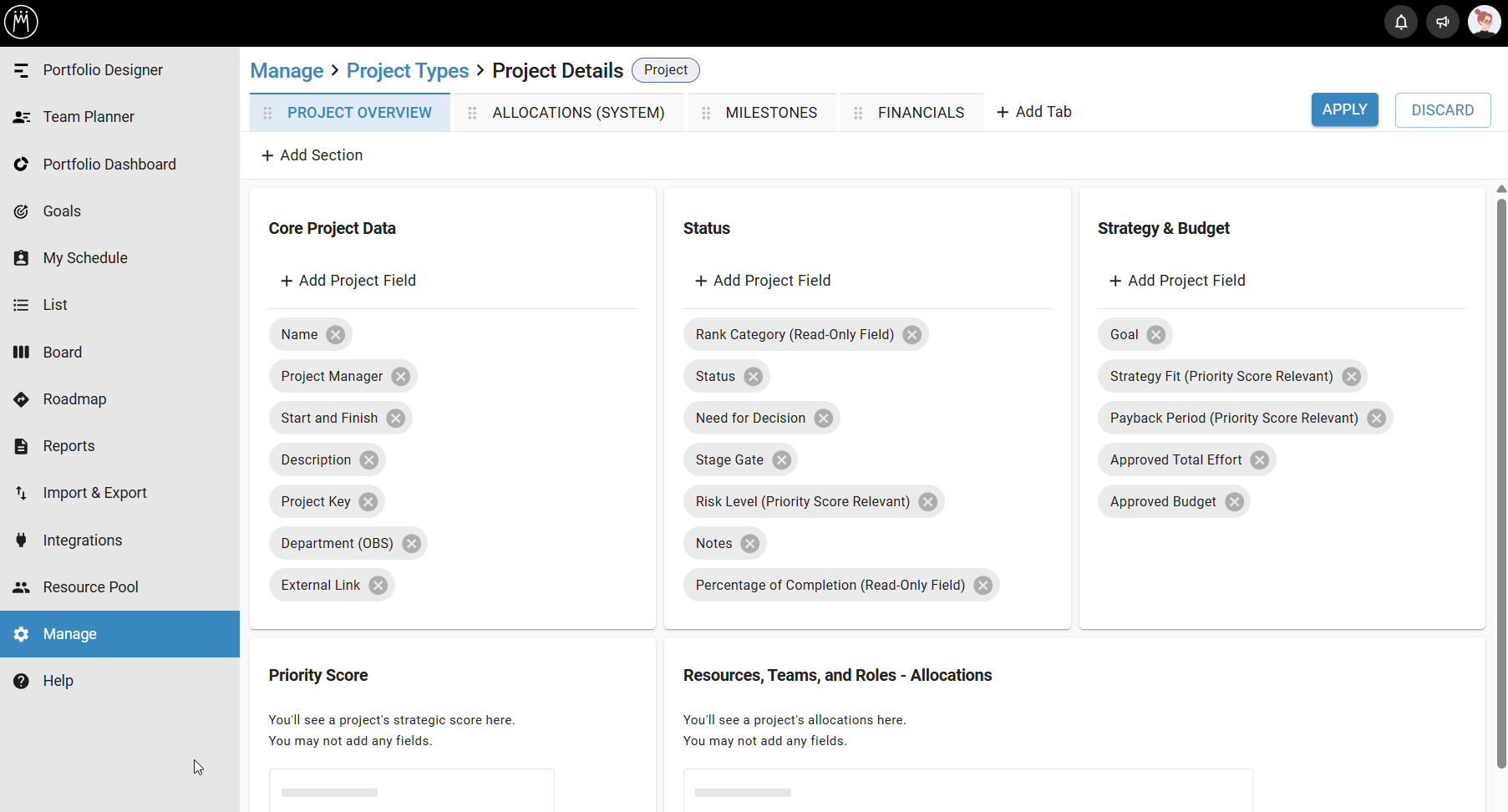Remove the Percentage of Completion field
The width and height of the screenshot is (1508, 812).
(x=983, y=586)
